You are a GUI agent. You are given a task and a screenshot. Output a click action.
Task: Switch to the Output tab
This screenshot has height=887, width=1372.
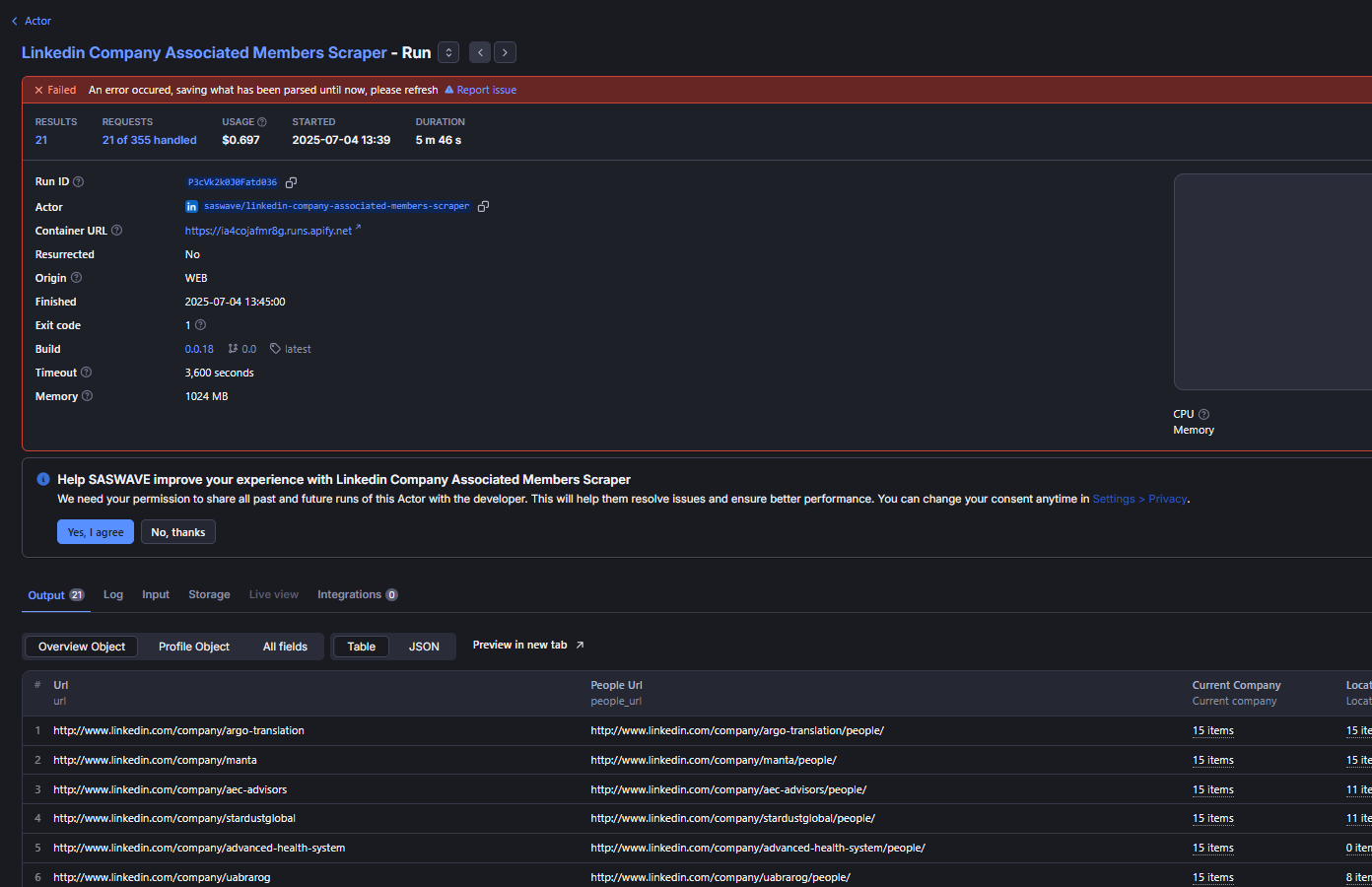55,595
